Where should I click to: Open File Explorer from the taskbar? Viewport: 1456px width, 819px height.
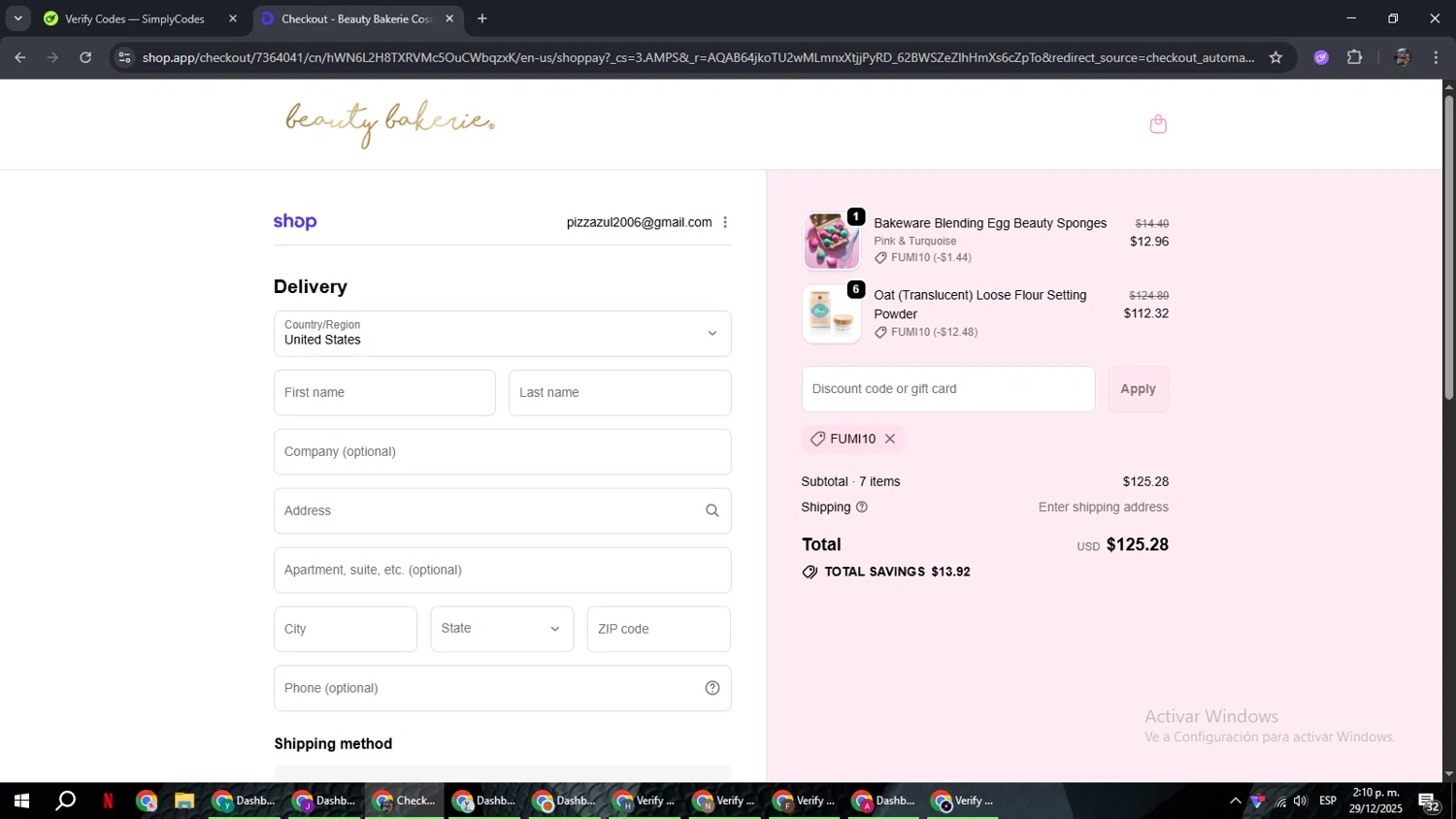click(x=183, y=801)
